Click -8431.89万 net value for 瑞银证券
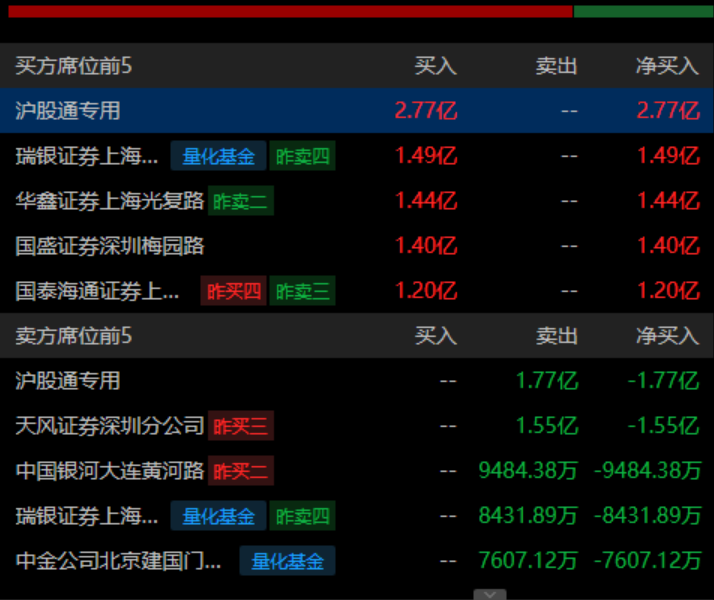714x600 pixels. (648, 516)
